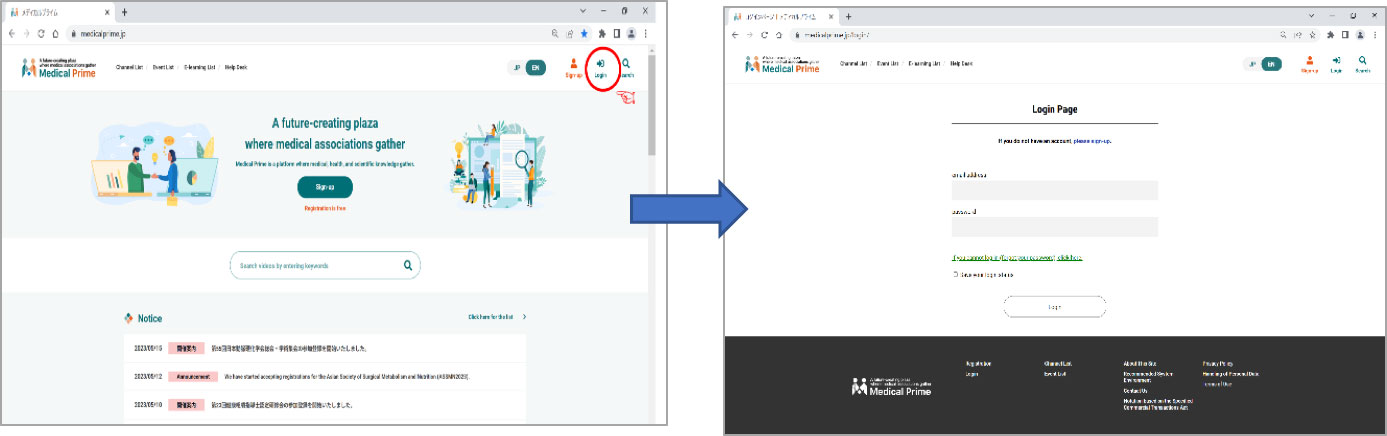Open a new tab with the plus in the left window
This screenshot has width=1387, height=436.
coord(125,12)
